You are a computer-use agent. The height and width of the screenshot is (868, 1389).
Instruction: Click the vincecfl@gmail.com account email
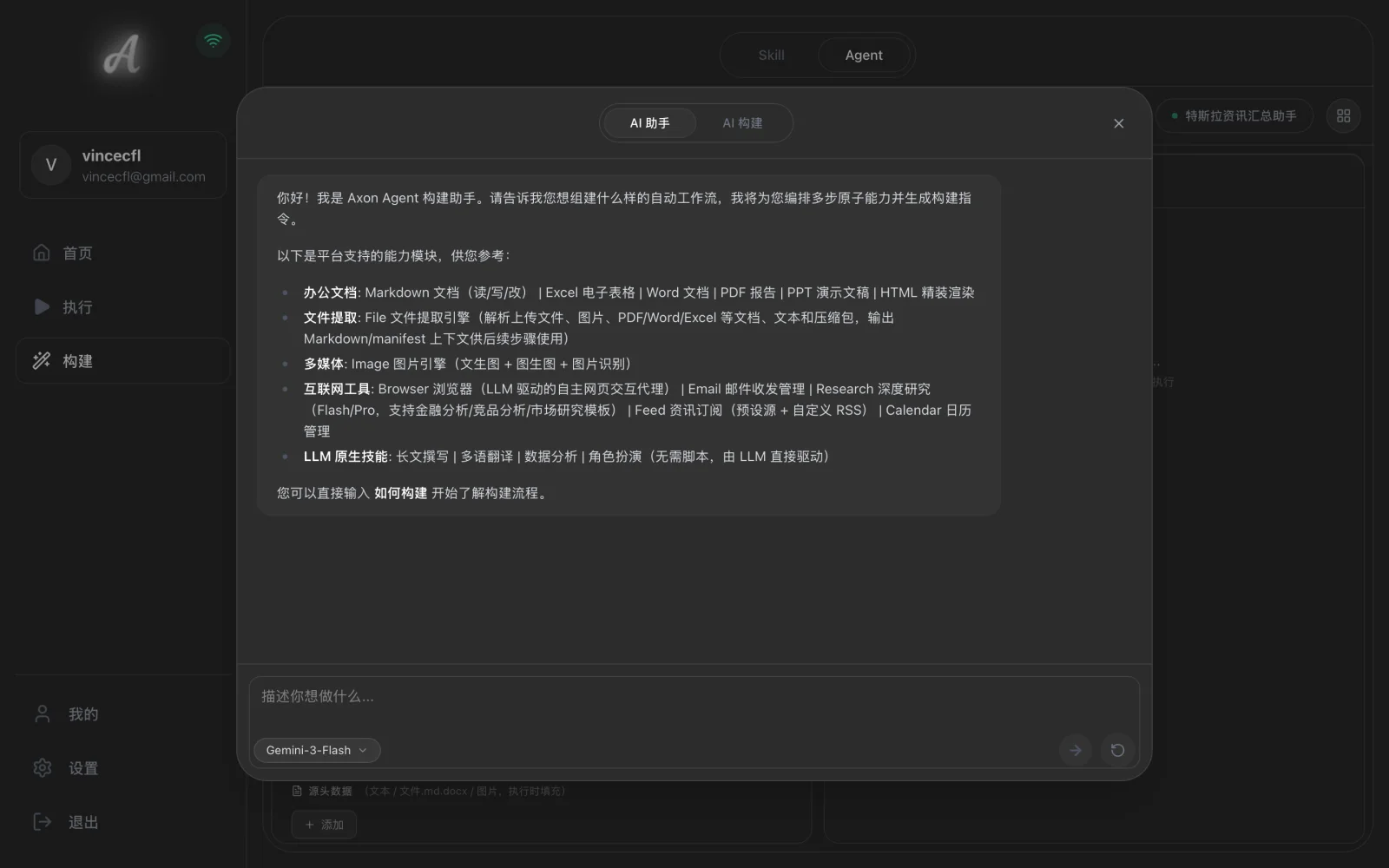[x=144, y=176]
